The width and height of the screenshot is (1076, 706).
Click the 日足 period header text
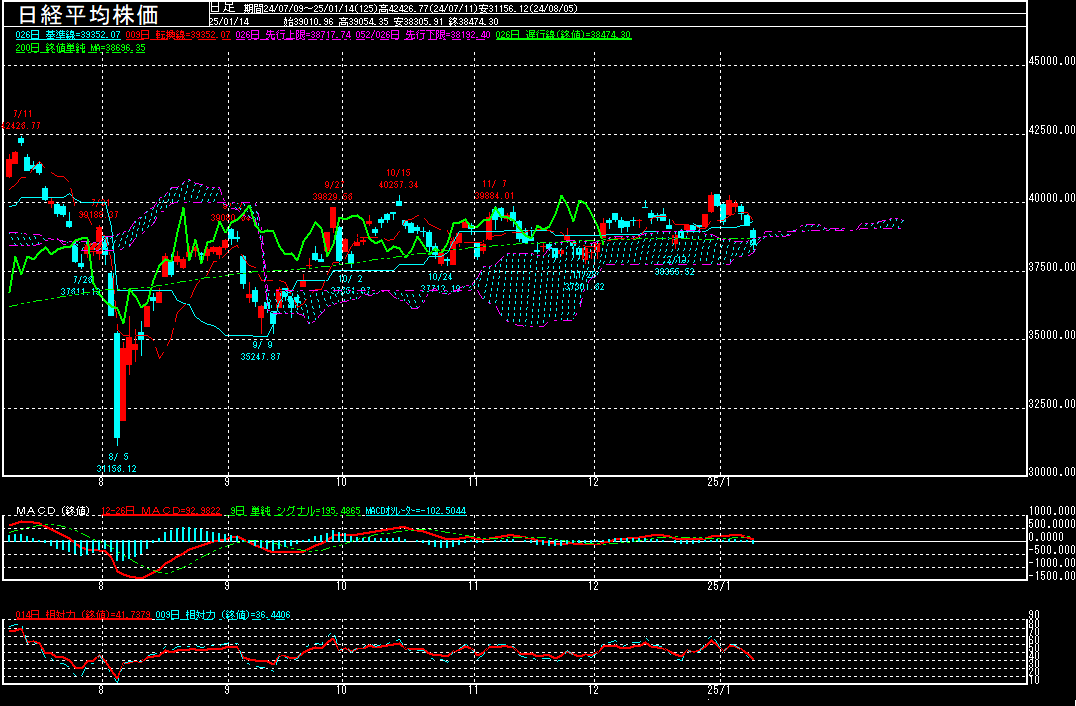(x=222, y=8)
